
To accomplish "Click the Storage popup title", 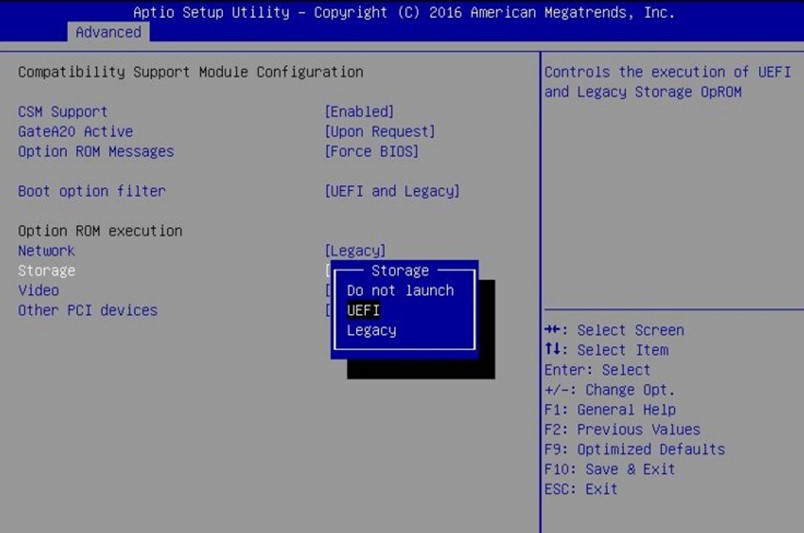I will (400, 270).
